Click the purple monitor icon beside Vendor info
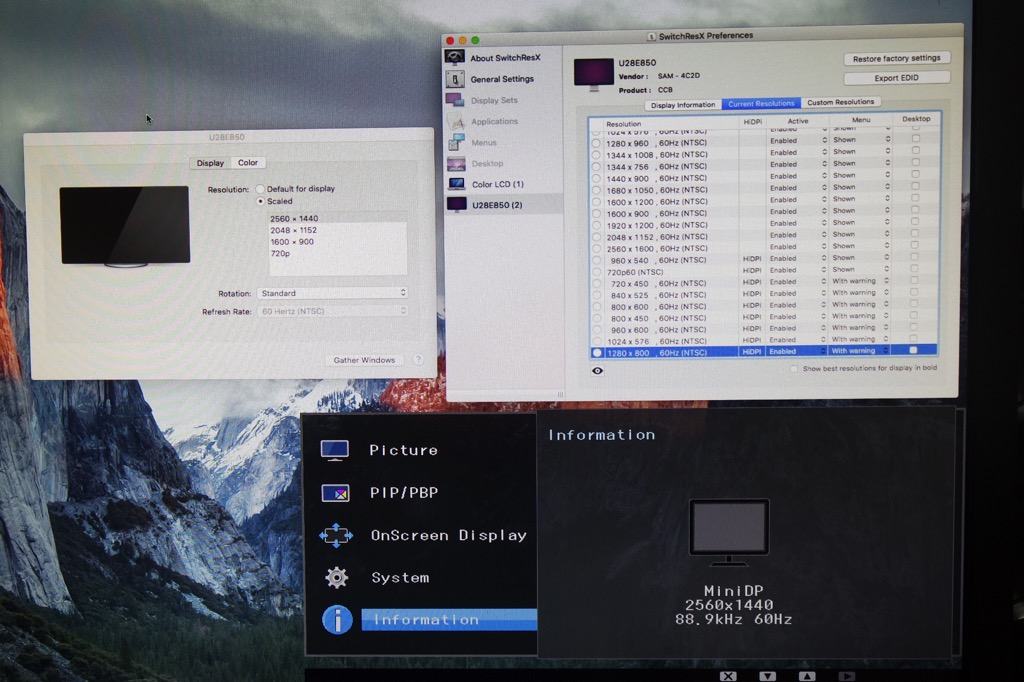Screen dimensions: 1024x682 [594, 74]
